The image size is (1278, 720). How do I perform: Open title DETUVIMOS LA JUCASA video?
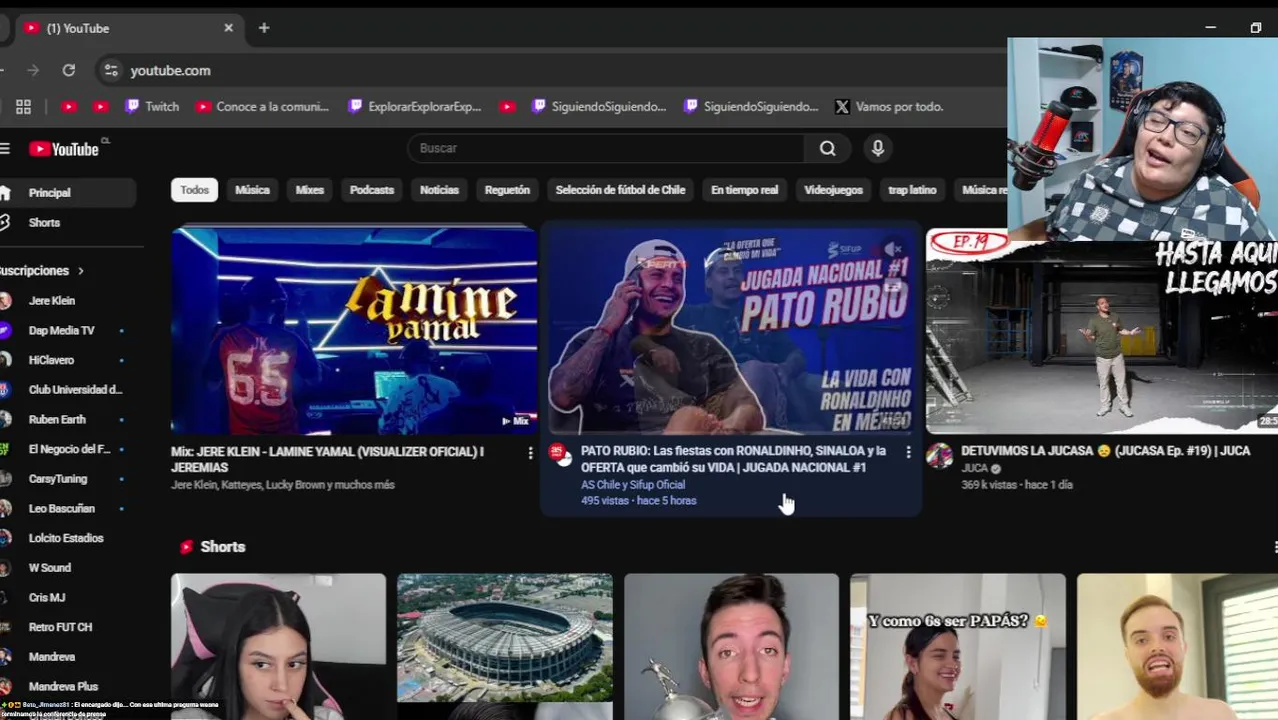coord(1105,451)
